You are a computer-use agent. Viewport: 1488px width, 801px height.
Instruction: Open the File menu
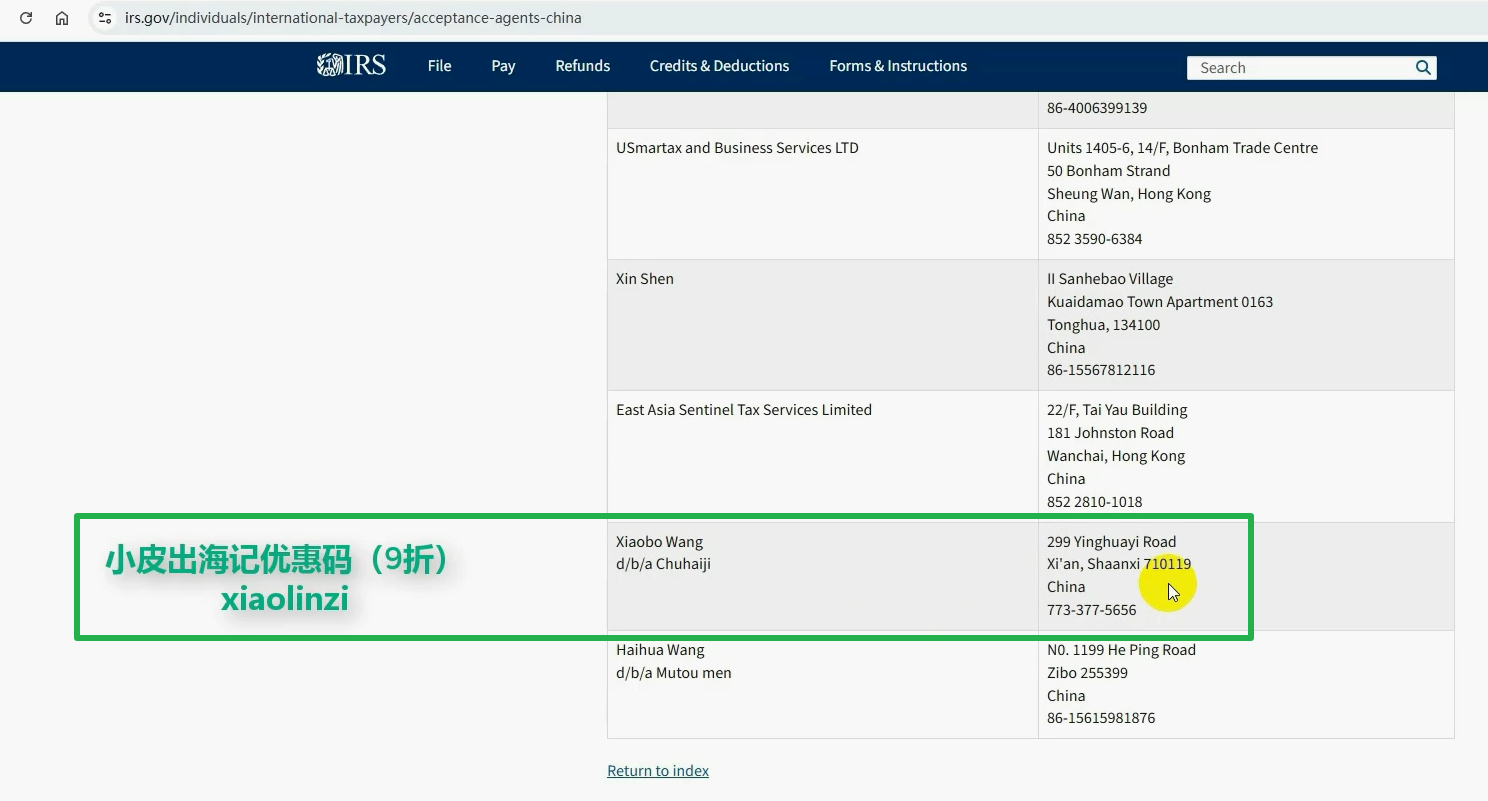(x=440, y=66)
